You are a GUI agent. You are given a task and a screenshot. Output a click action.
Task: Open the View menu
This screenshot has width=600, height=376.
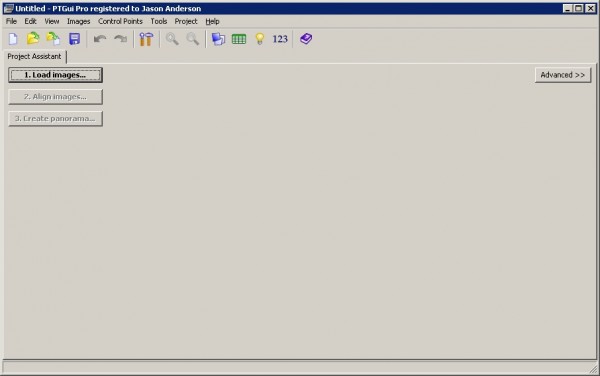(52, 21)
